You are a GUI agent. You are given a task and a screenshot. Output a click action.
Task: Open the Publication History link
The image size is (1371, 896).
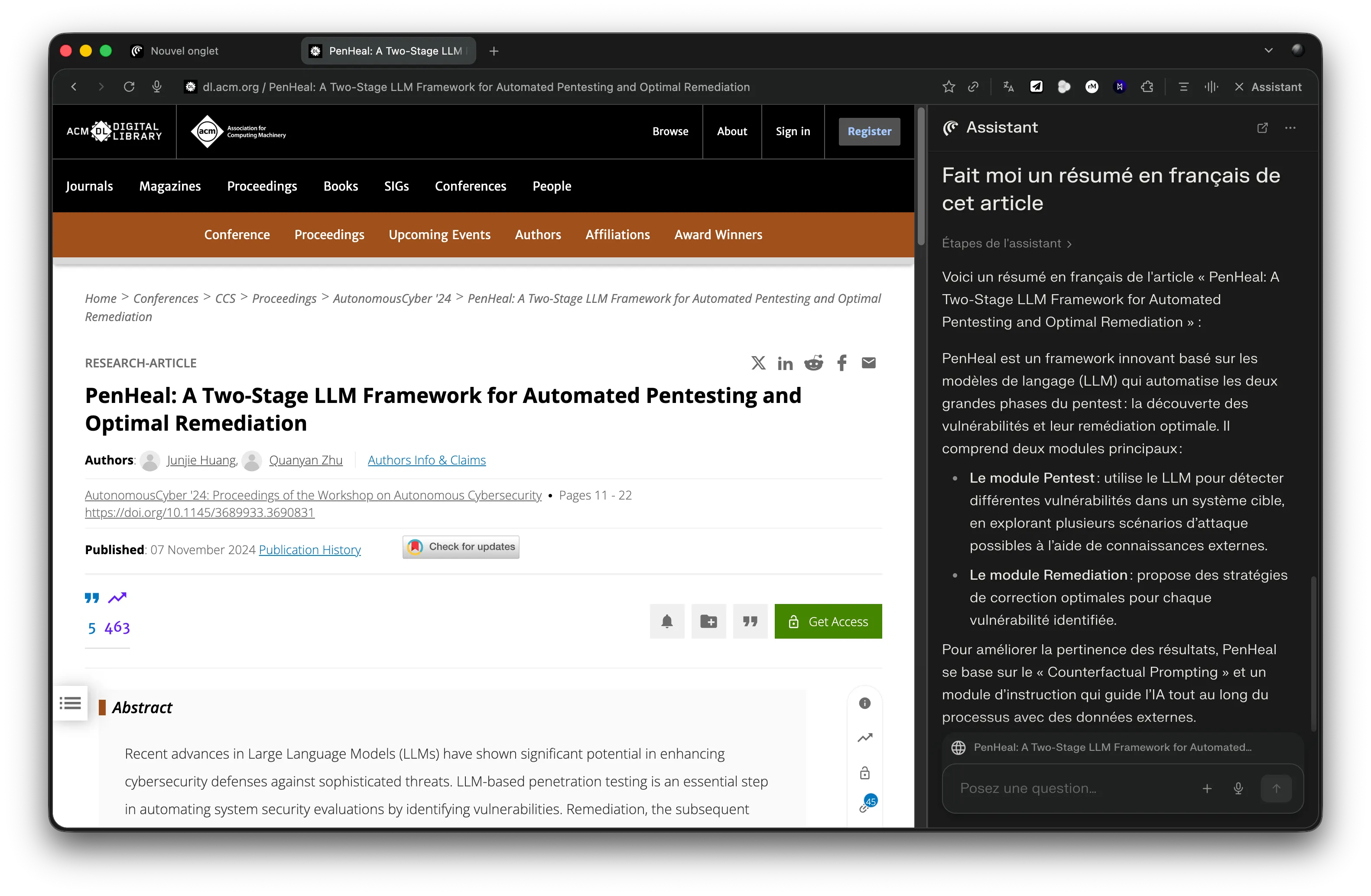(309, 550)
